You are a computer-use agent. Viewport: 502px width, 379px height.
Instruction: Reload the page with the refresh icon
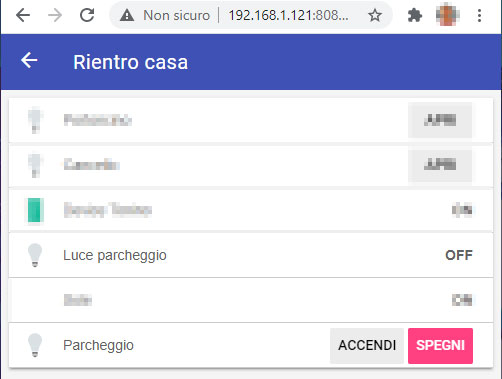click(87, 15)
